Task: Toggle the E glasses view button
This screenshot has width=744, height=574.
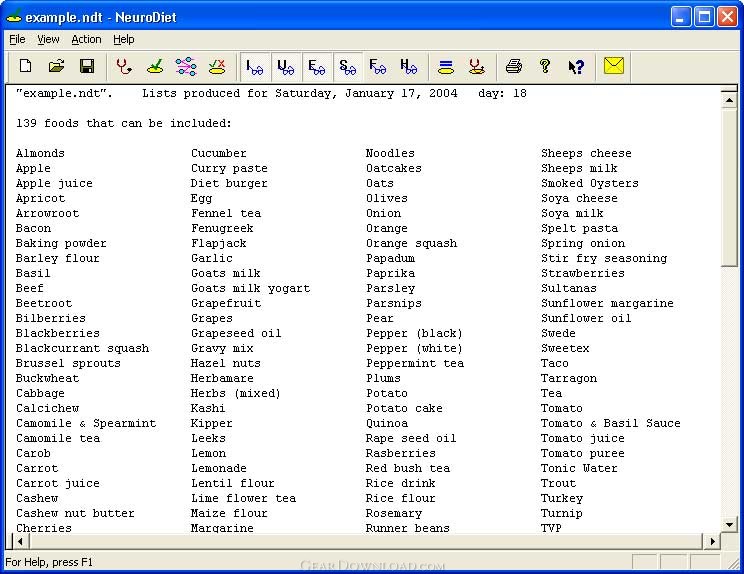Action: [316, 66]
